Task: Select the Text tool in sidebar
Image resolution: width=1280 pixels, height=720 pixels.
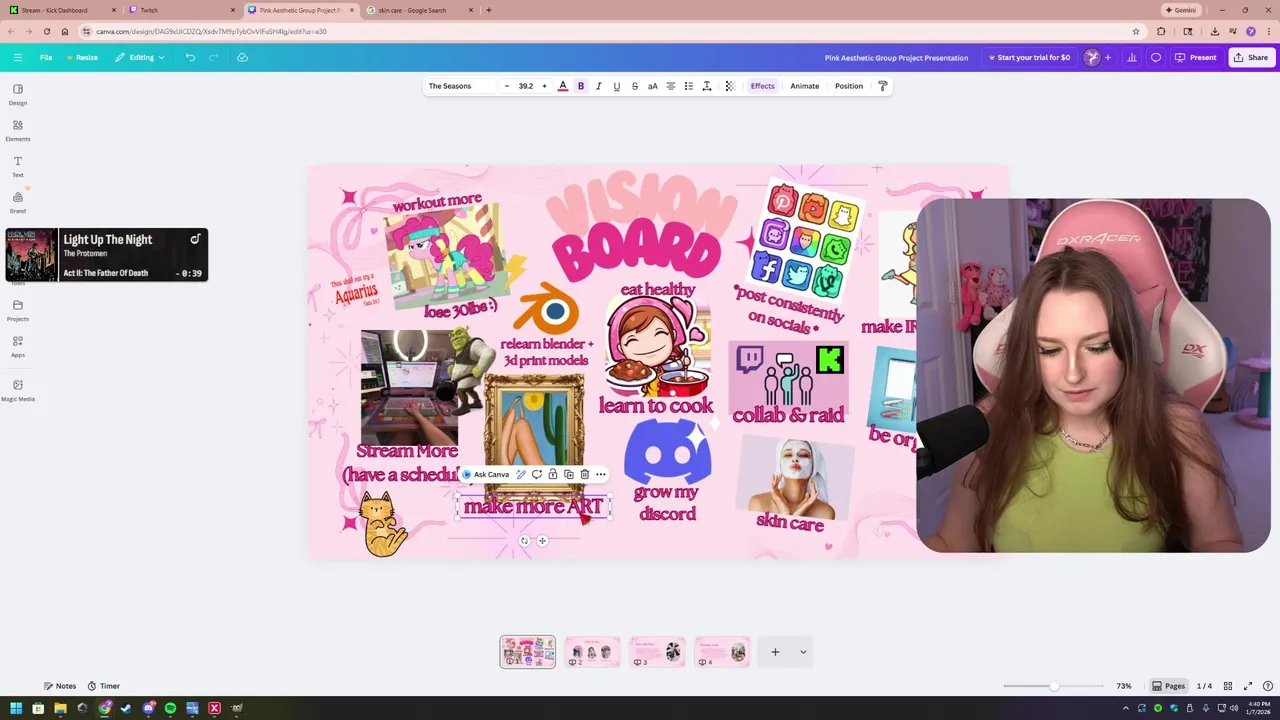Action: (x=18, y=167)
